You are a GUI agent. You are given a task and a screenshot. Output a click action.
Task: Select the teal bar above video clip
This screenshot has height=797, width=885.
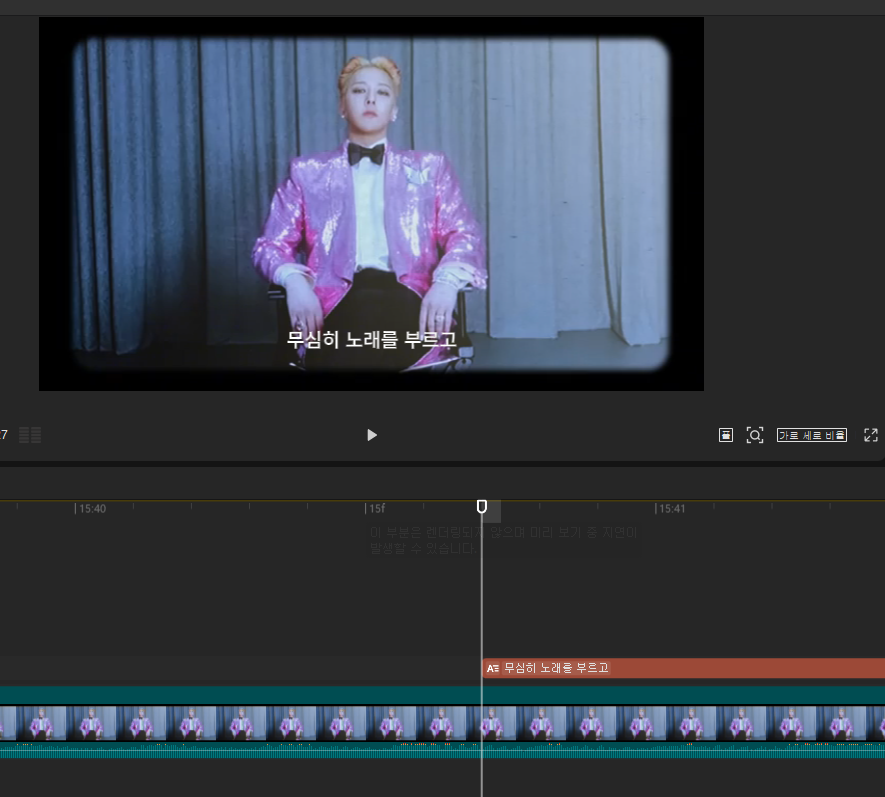tap(442, 695)
